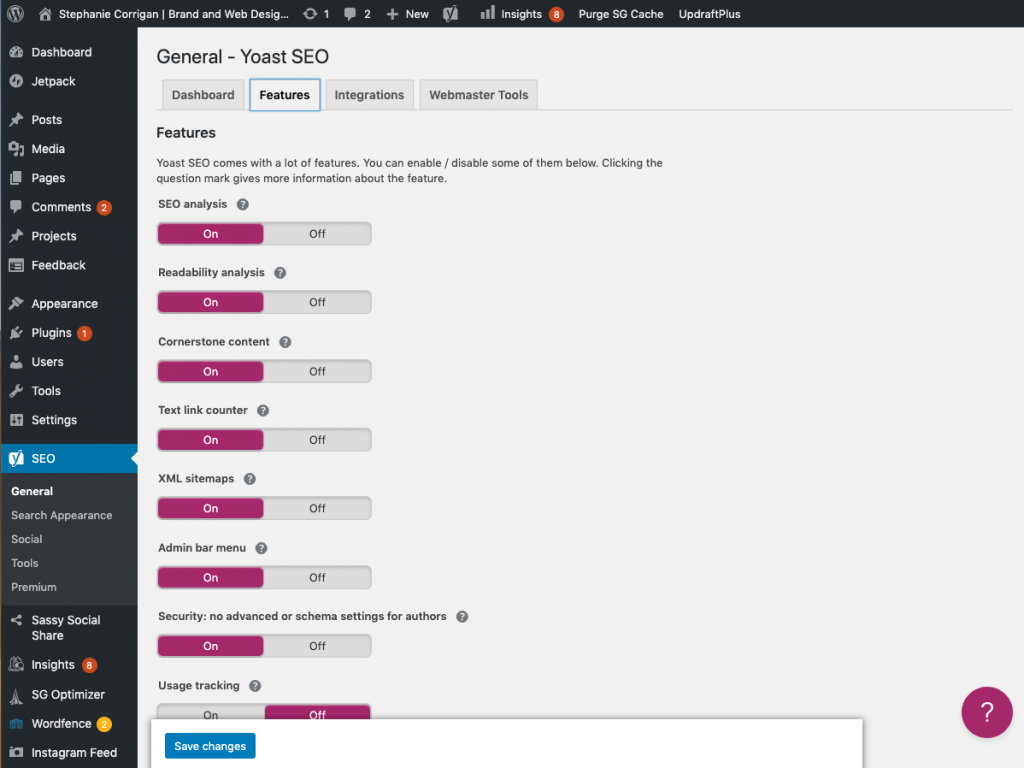Click Purge SG Cache in admin bar
The height and width of the screenshot is (768, 1024).
tap(620, 14)
